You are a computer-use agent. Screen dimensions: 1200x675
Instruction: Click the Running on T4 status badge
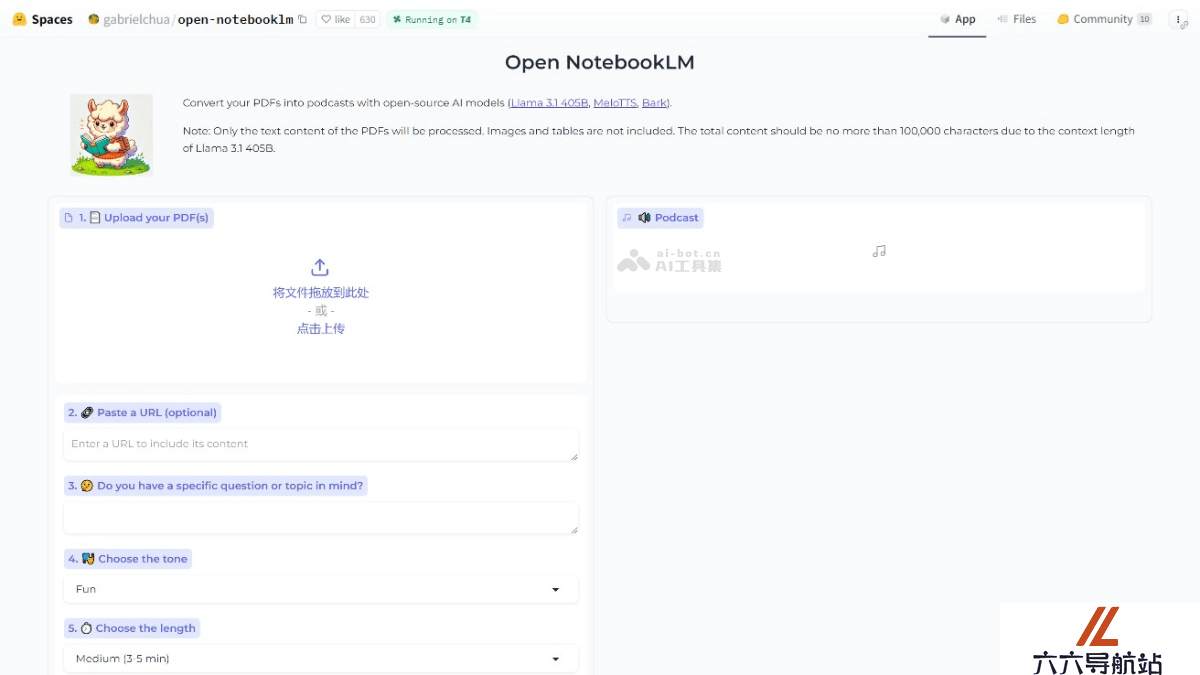[x=432, y=19]
